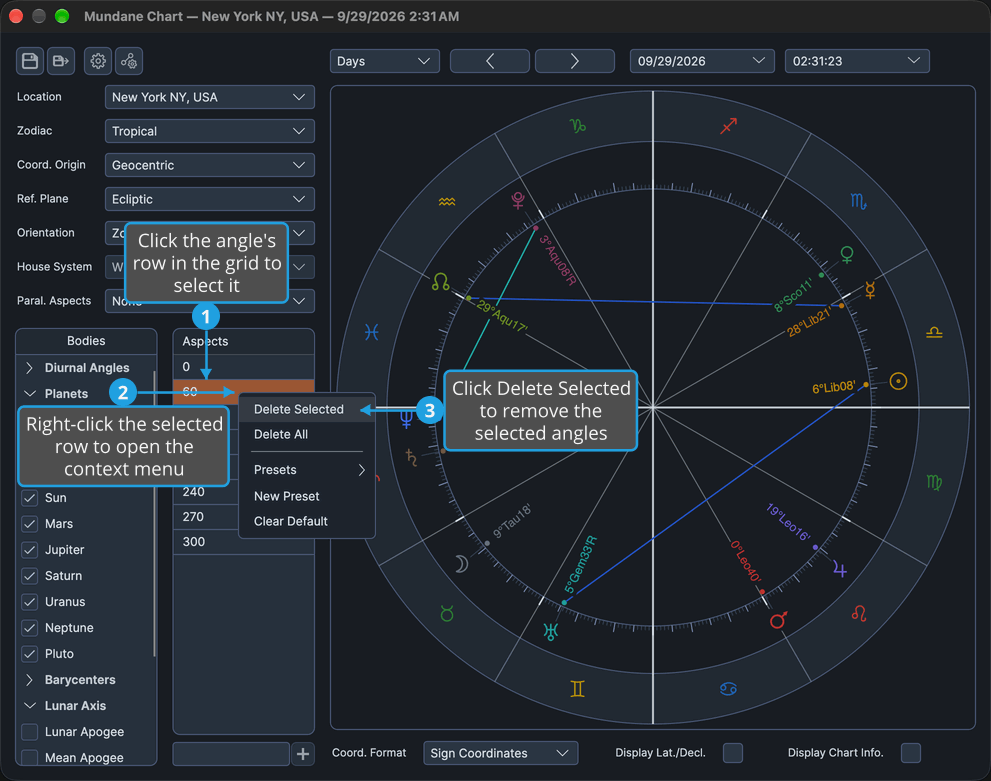Collapse the Lunar Axis group
Viewport: 991px width, 781px height.
pos(29,706)
